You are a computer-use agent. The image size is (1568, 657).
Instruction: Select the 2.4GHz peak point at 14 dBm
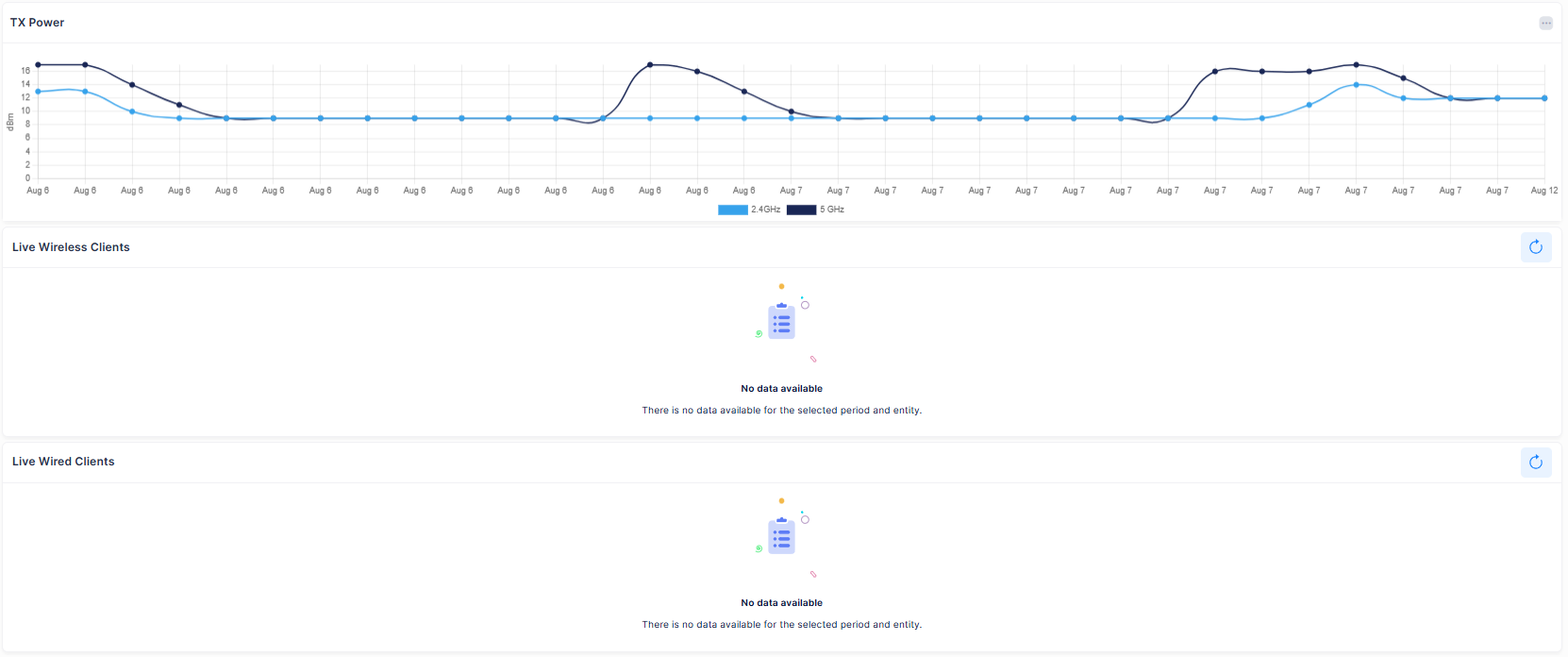click(1356, 85)
